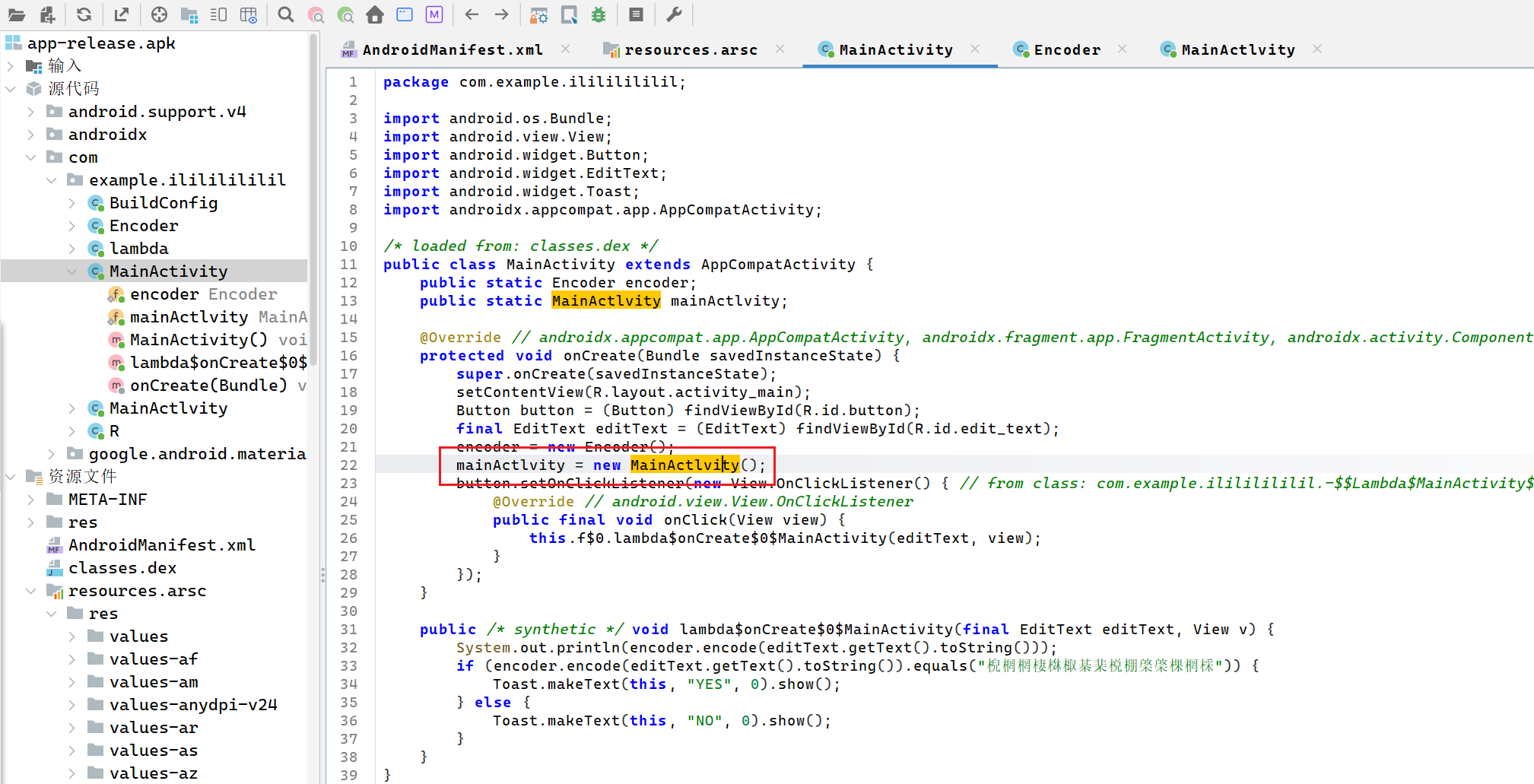Viewport: 1534px width, 784px height.
Task: Toggle deobfuscation mode button
Action: pyautogui.click(x=538, y=14)
